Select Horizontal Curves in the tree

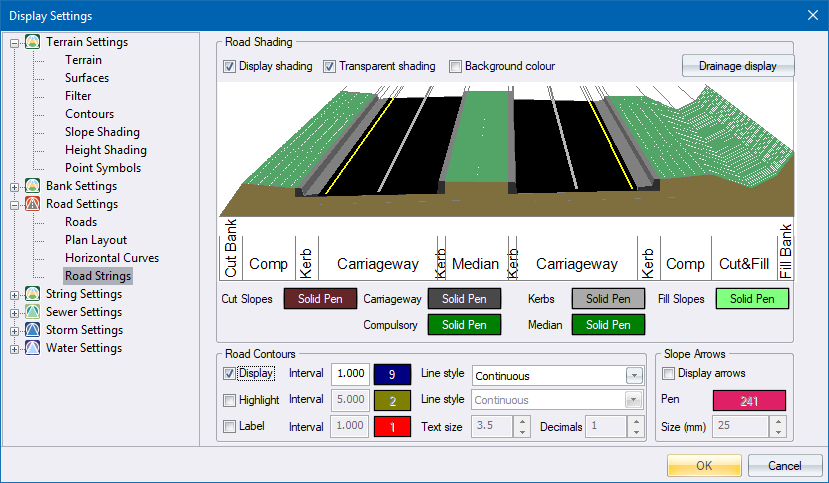pos(112,258)
